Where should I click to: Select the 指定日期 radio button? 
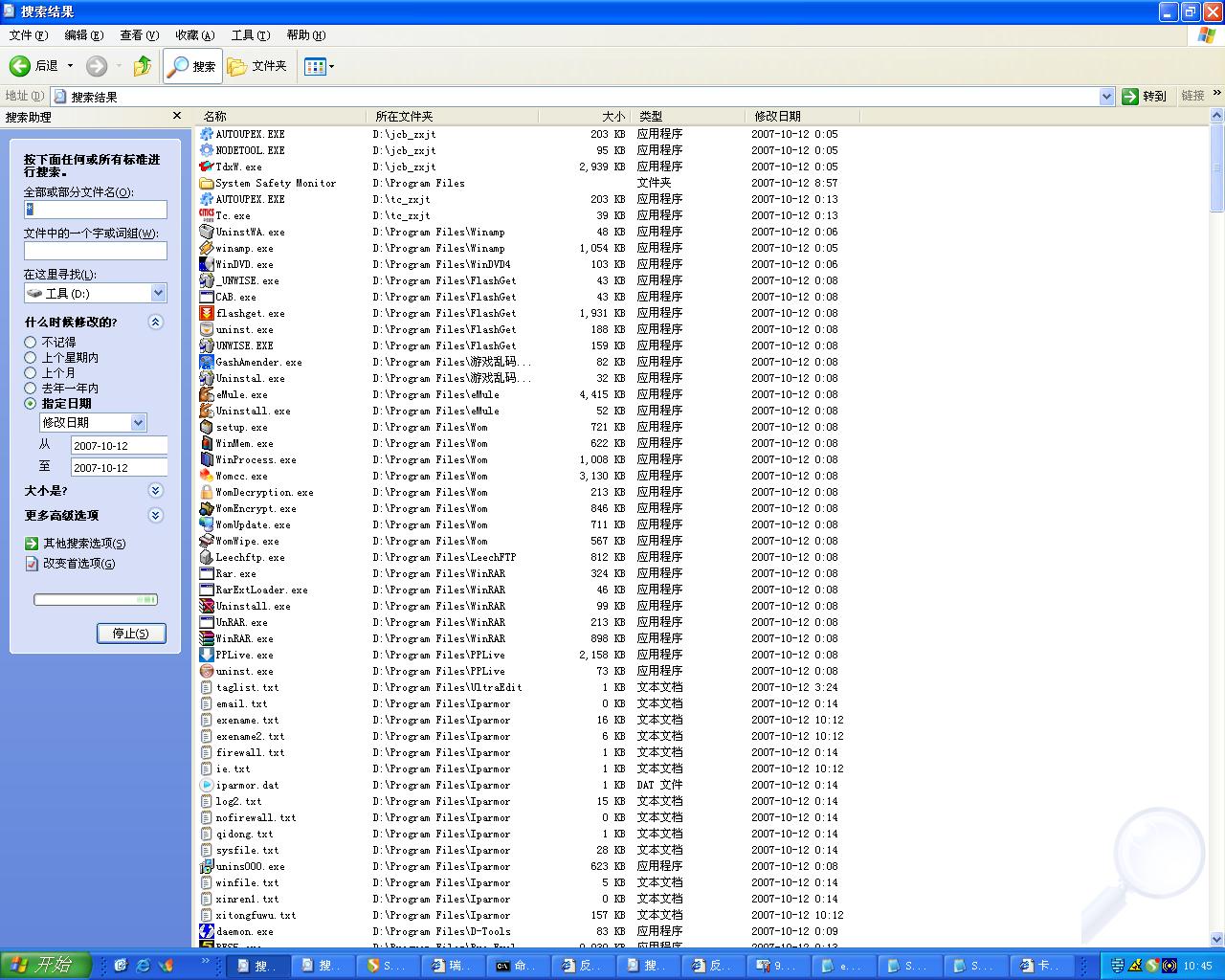coord(31,403)
